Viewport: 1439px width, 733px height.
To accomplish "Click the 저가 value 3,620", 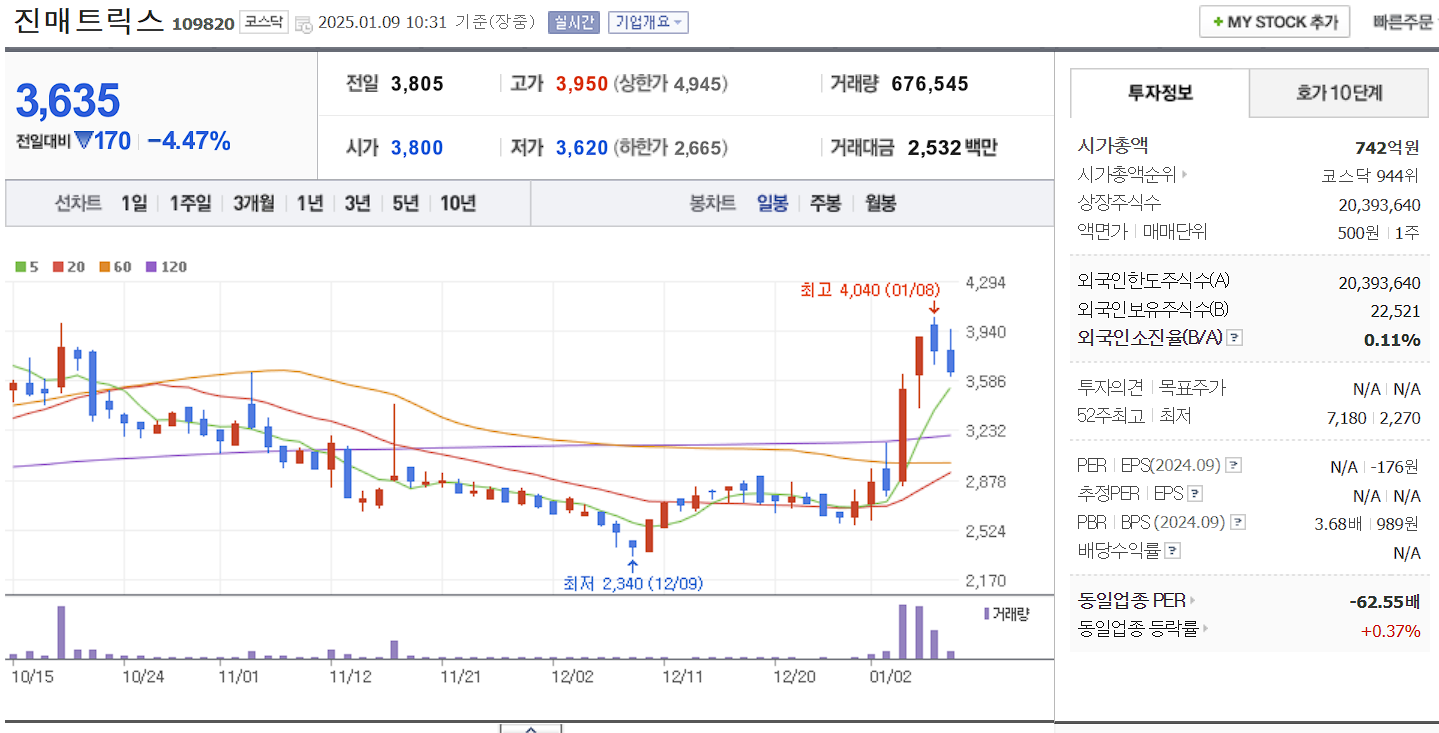I will pyautogui.click(x=582, y=148).
